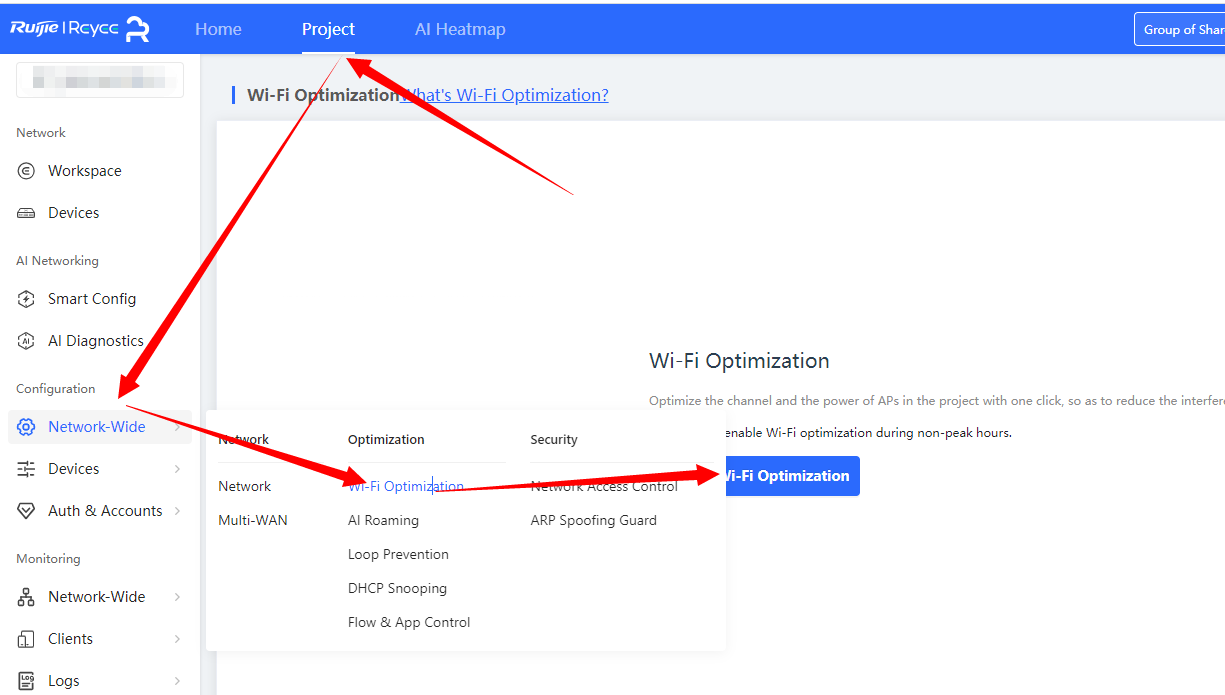
Task: Click the Logs icon in sidebar
Action: (x=27, y=681)
